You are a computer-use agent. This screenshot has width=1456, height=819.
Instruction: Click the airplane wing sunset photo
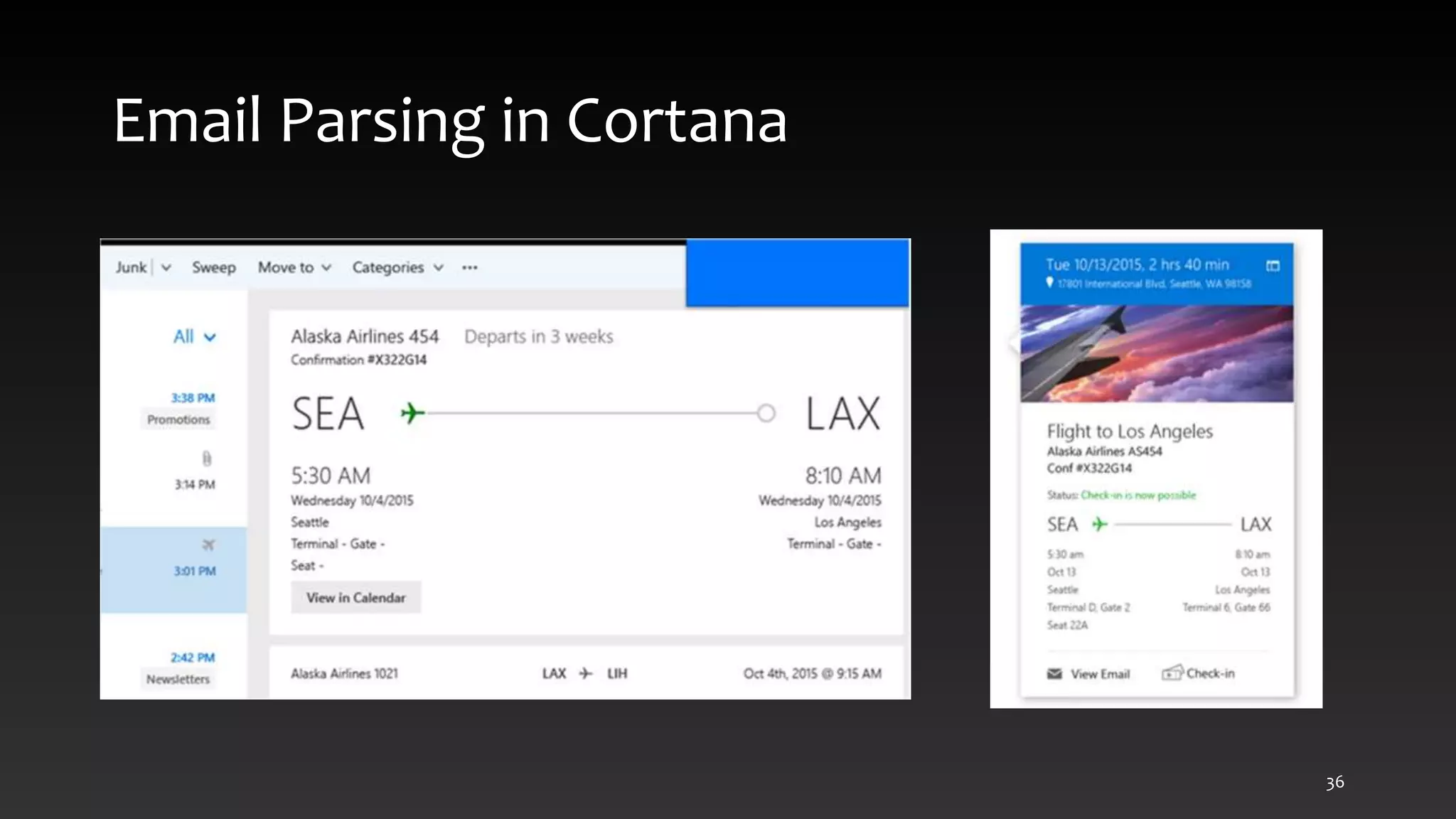[x=1157, y=353]
